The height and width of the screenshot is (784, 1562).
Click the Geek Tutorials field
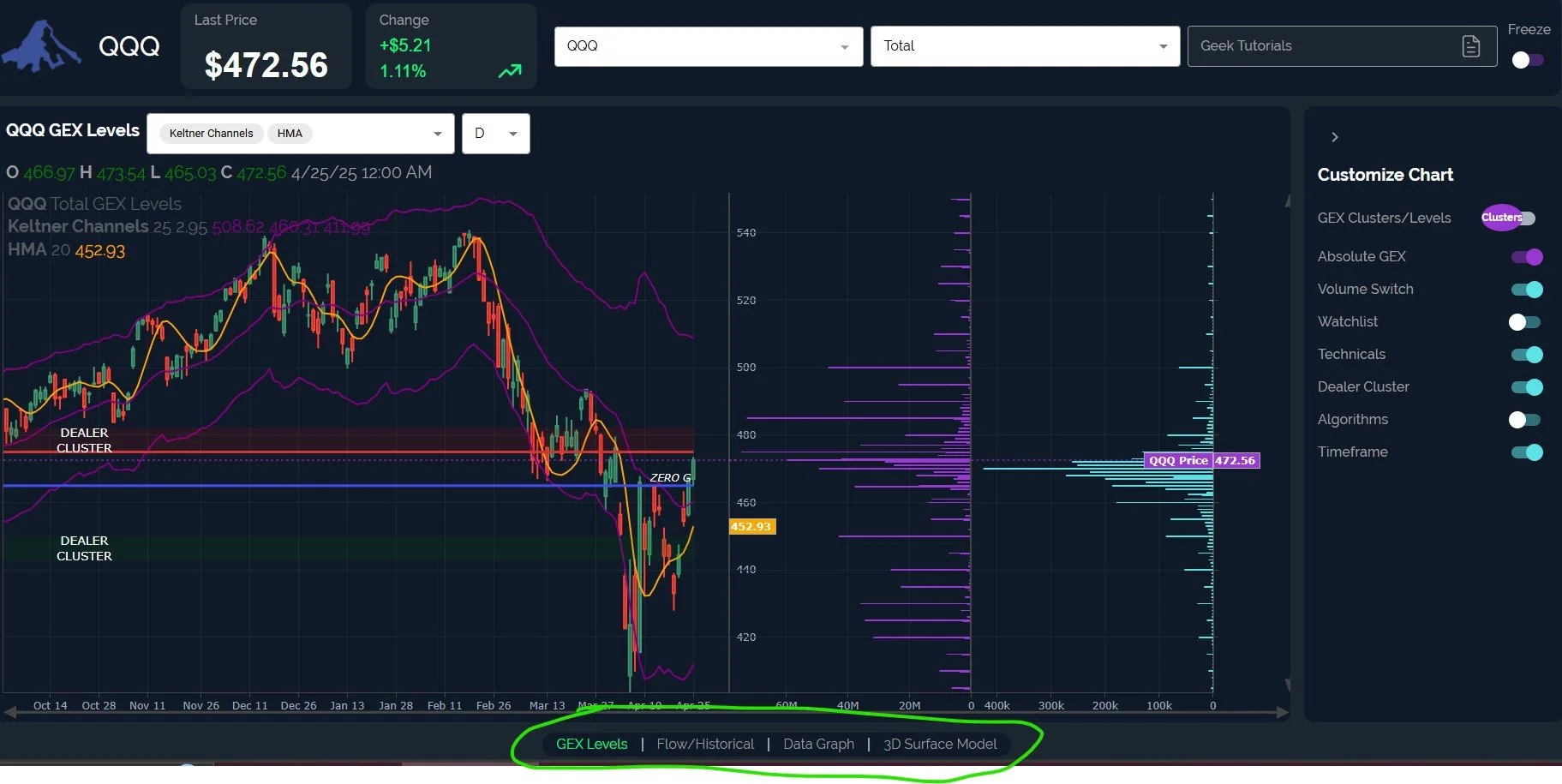click(x=1342, y=46)
